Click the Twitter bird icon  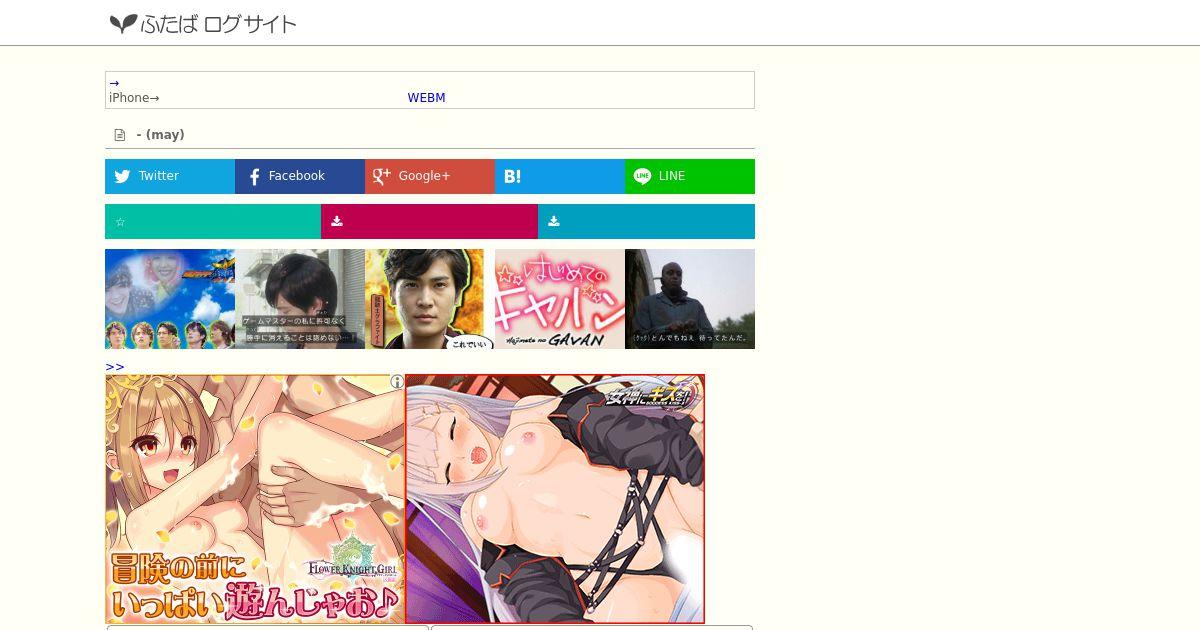tap(122, 177)
